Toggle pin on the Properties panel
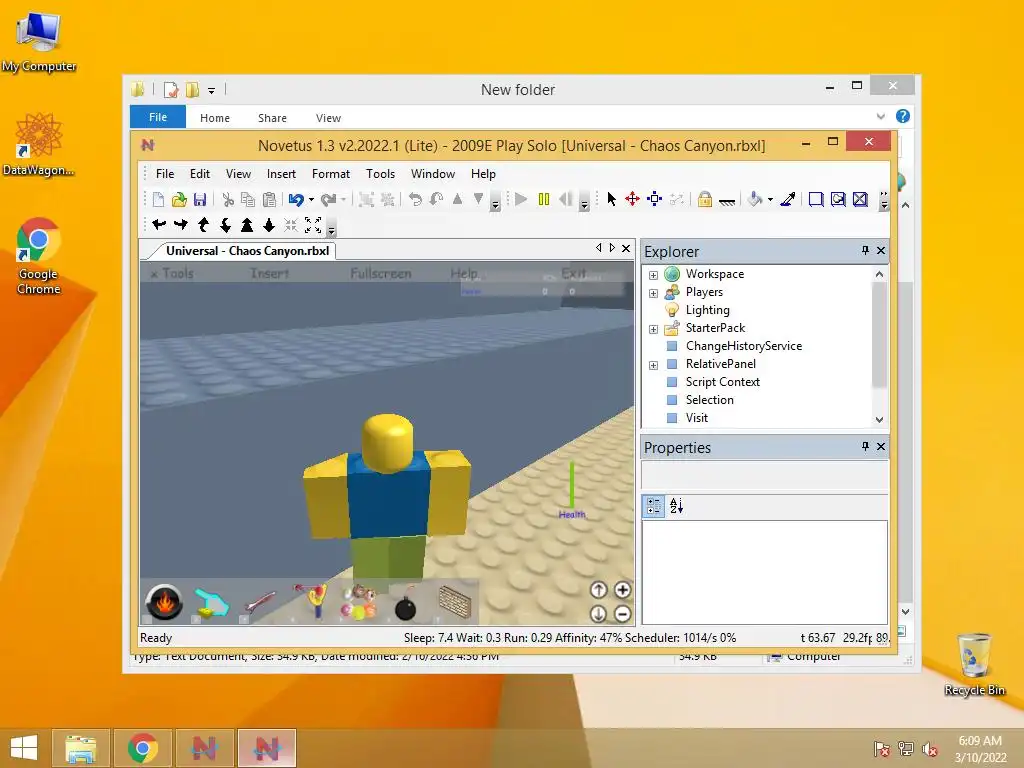The width and height of the screenshot is (1024, 768). tap(865, 446)
